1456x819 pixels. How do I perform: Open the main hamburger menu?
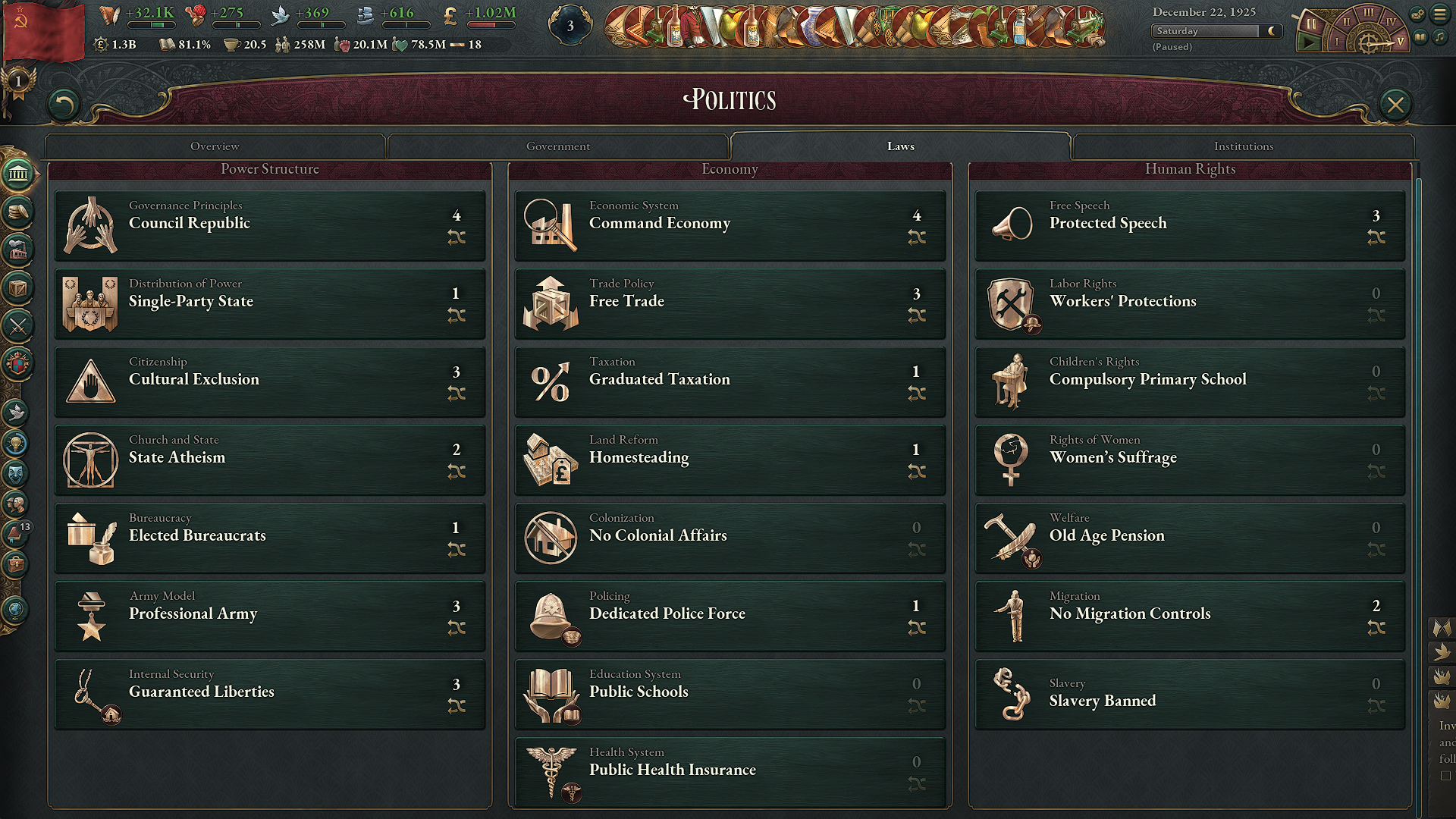tap(1439, 14)
